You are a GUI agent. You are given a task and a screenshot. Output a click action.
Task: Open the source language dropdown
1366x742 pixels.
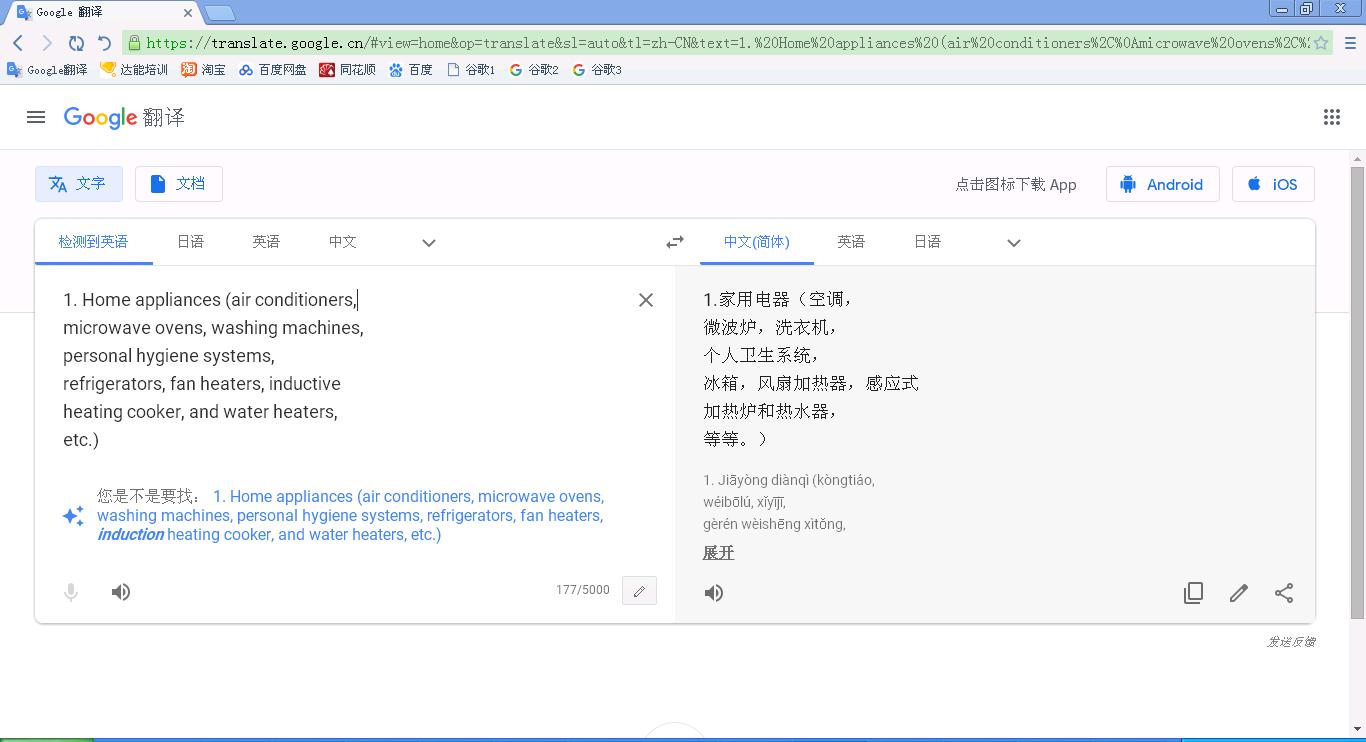pos(428,242)
